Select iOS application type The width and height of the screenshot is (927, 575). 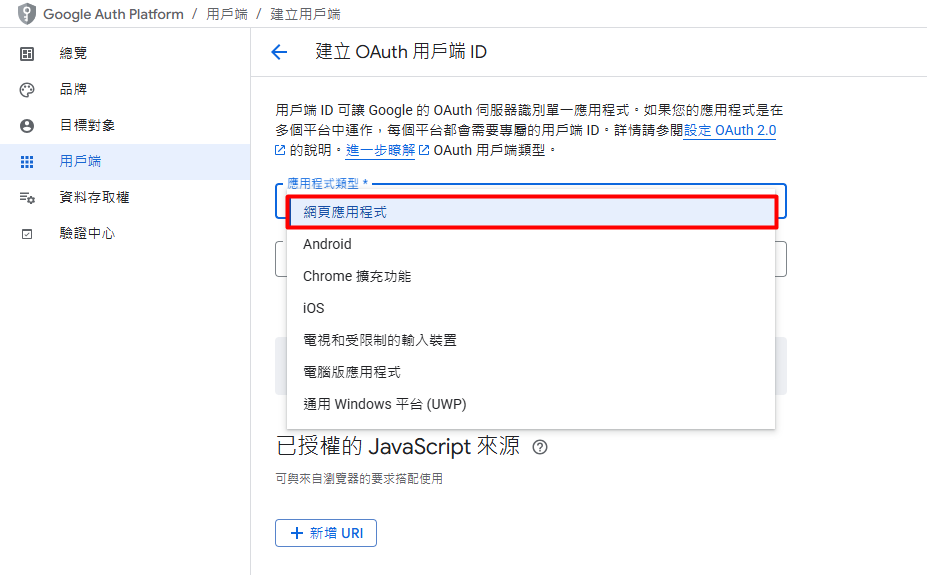(531, 308)
